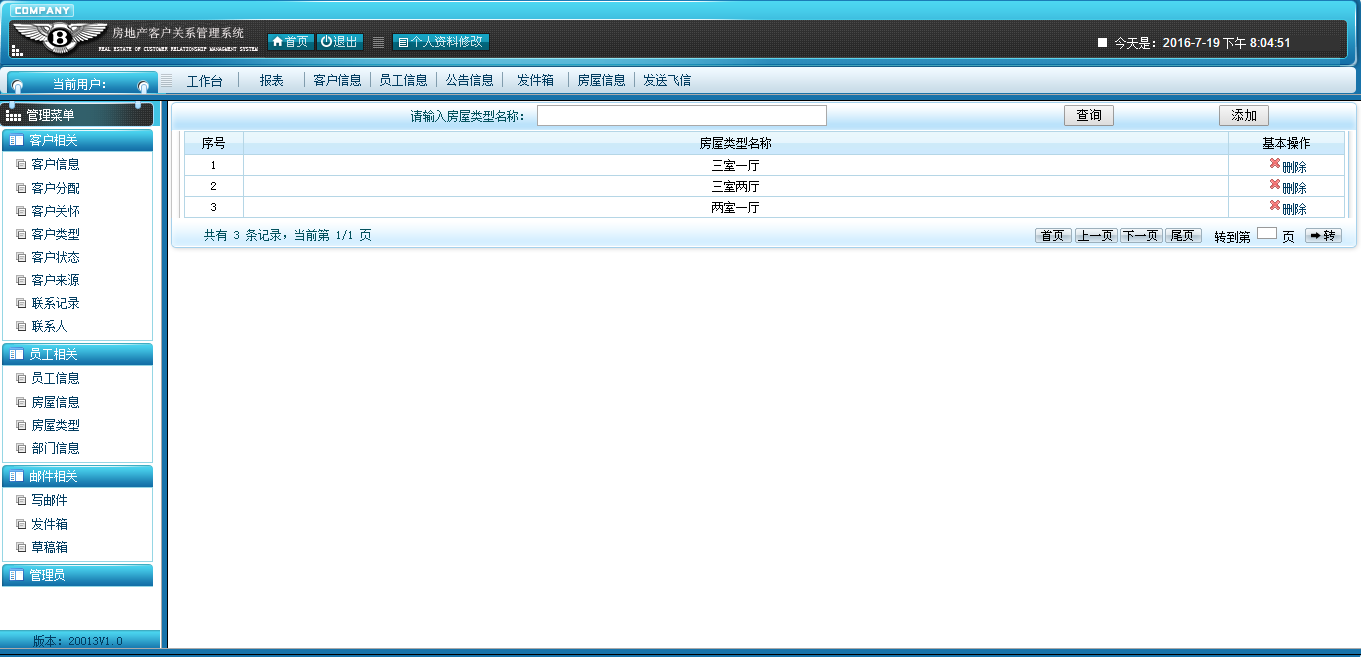Click the Bentley winged logo
Image resolution: width=1361 pixels, height=657 pixels.
tap(59, 38)
